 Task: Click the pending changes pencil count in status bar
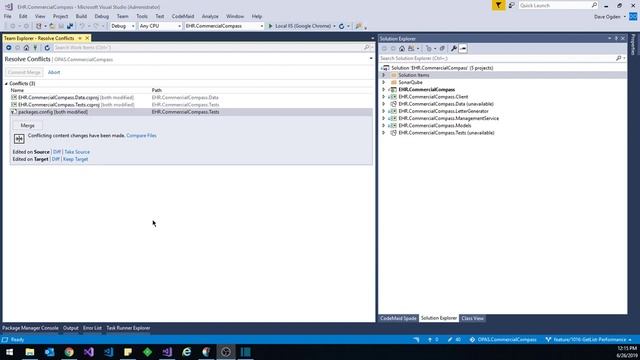(454, 340)
